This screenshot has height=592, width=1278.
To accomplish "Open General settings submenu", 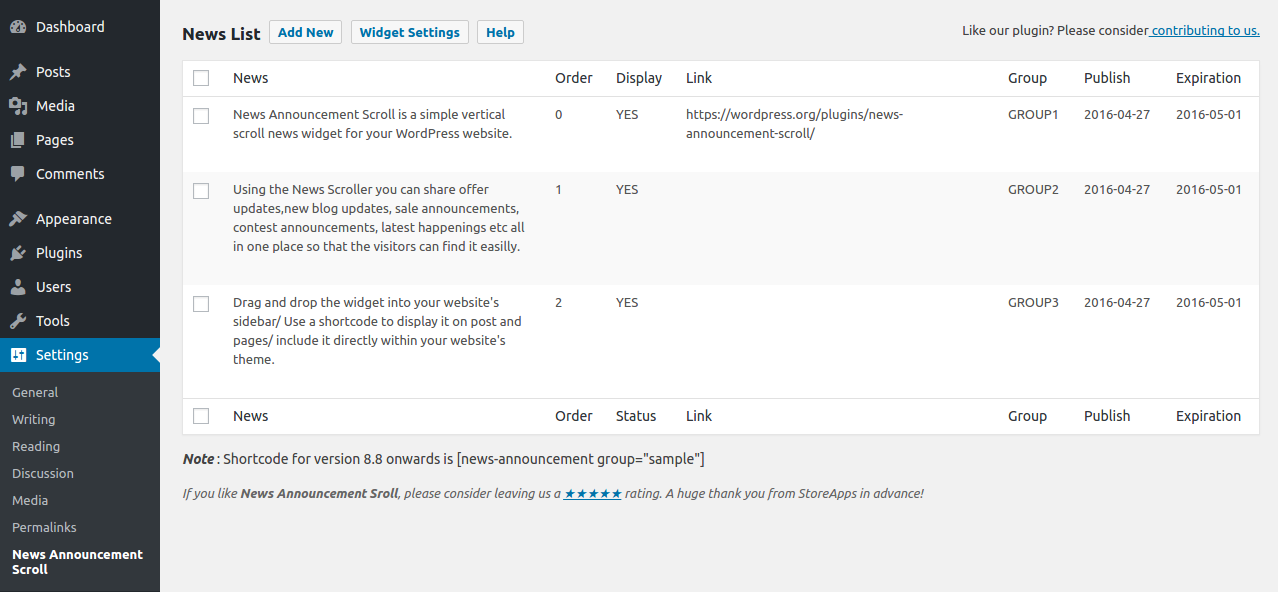I will pos(35,393).
